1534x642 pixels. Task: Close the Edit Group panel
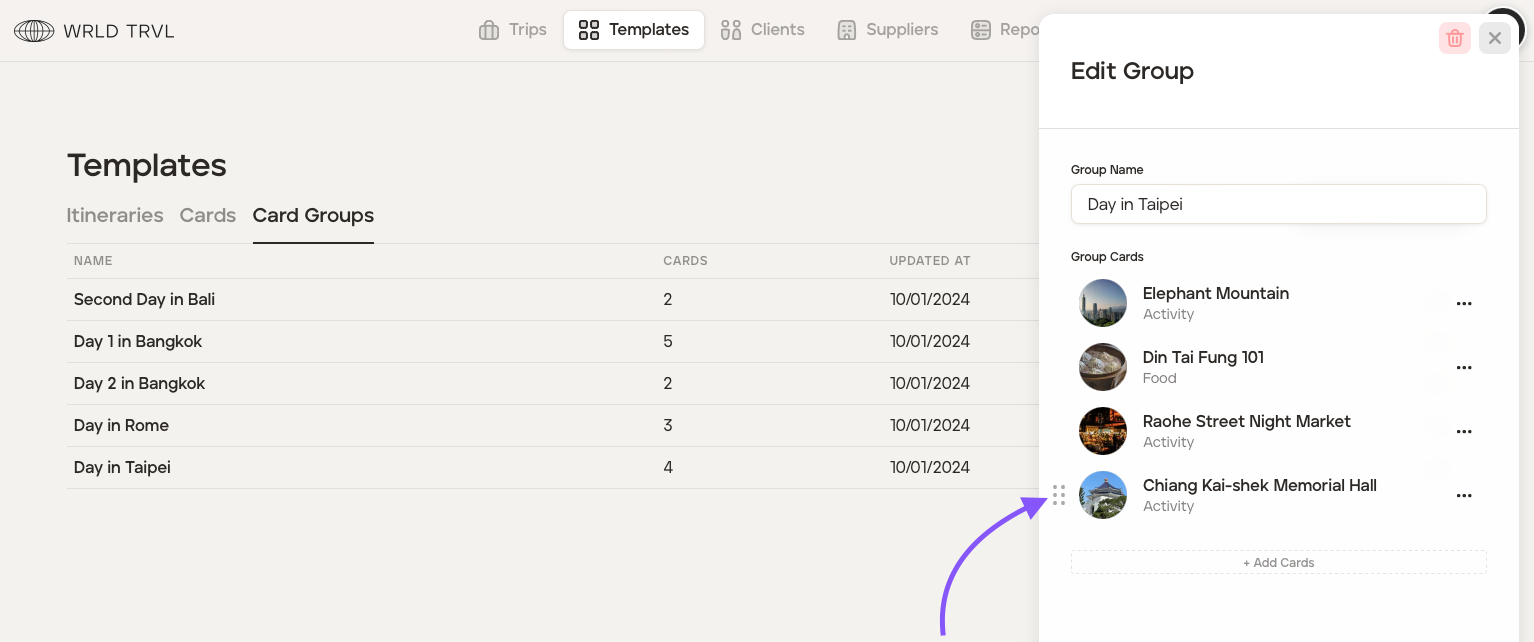tap(1494, 38)
